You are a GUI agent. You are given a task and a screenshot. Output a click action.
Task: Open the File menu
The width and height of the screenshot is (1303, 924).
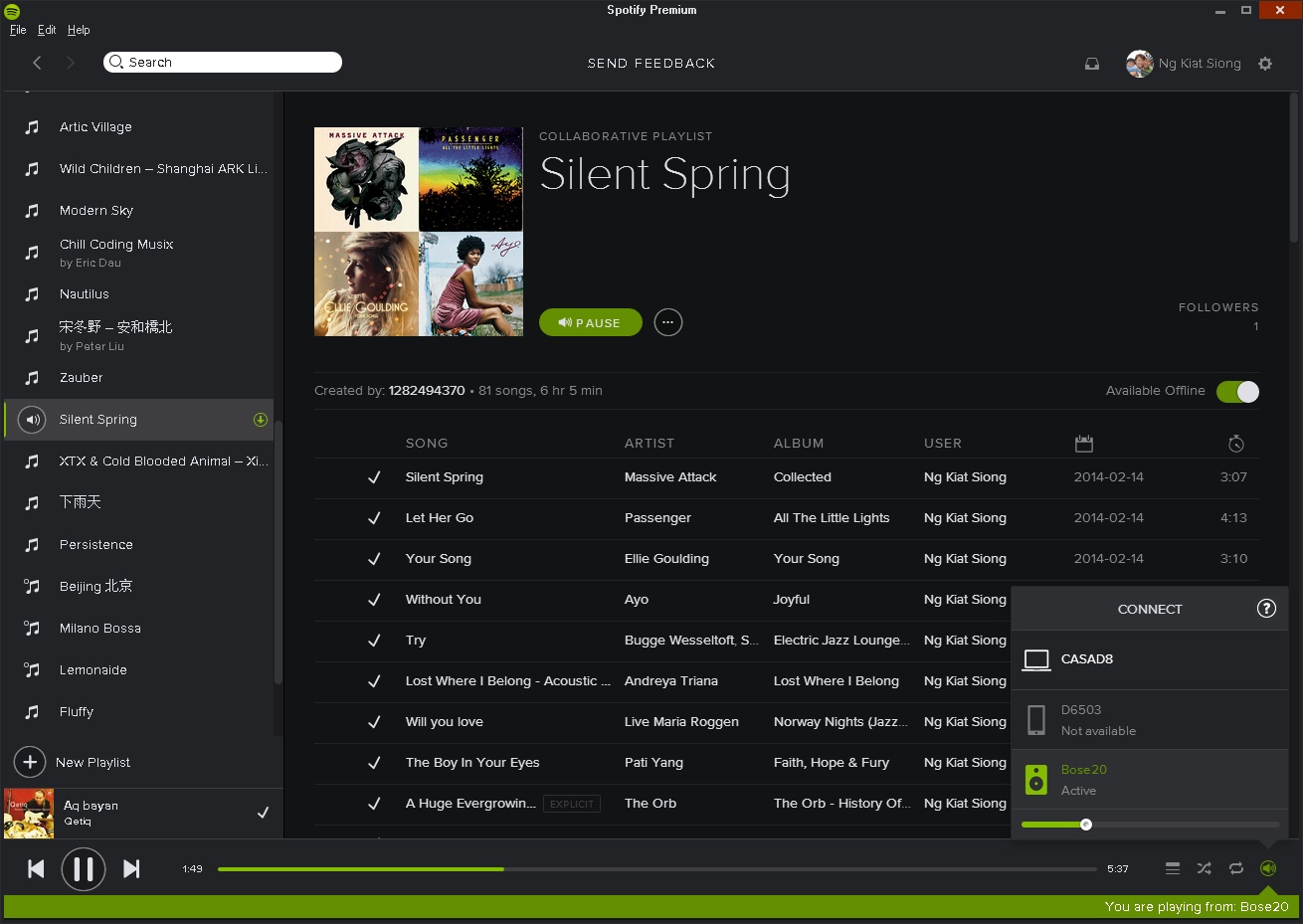click(x=18, y=30)
